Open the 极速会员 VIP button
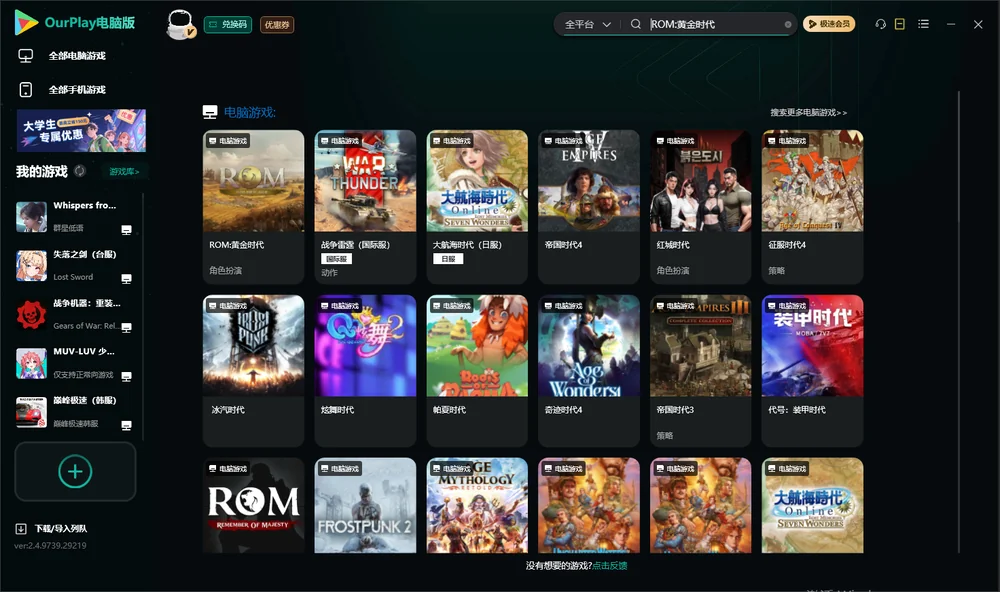The image size is (1000, 592). pos(828,24)
